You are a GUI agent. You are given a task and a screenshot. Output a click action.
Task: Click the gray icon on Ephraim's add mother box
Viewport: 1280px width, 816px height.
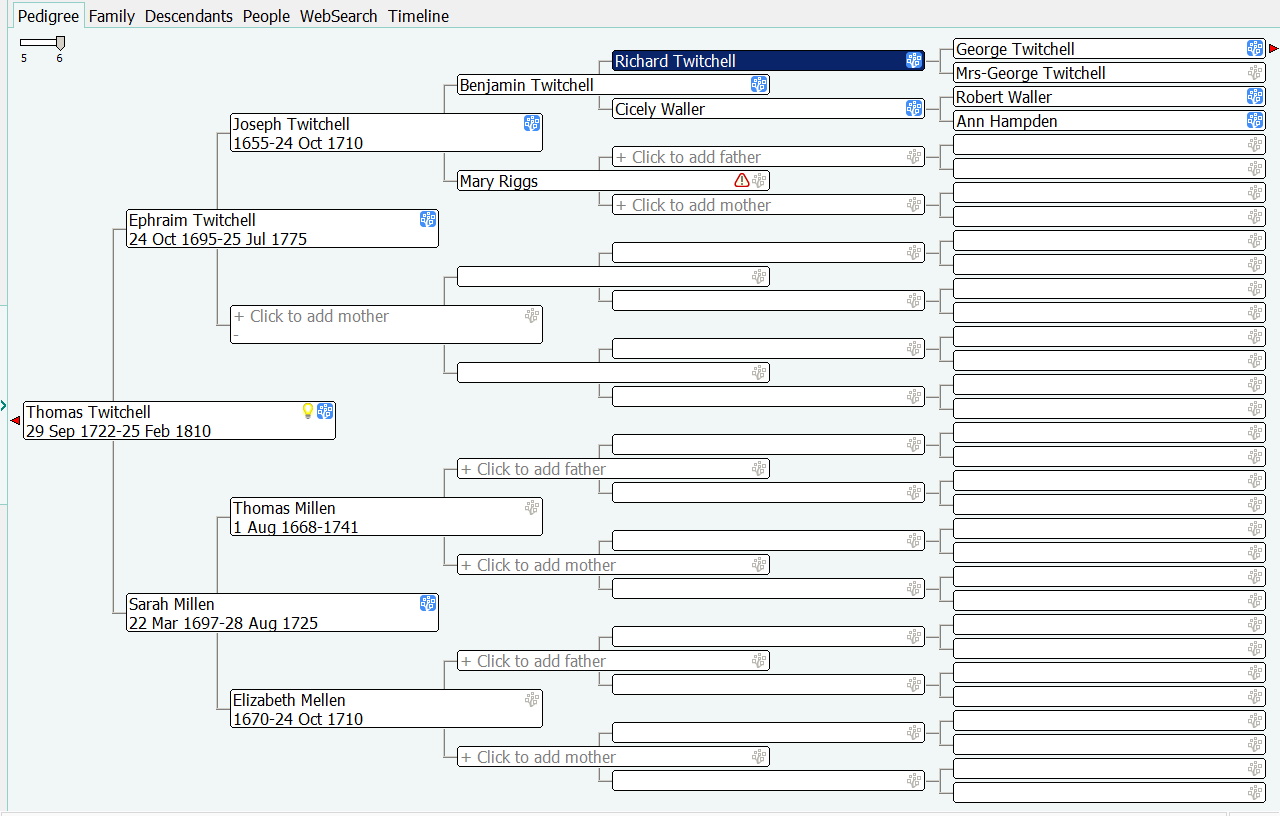pyautogui.click(x=532, y=315)
